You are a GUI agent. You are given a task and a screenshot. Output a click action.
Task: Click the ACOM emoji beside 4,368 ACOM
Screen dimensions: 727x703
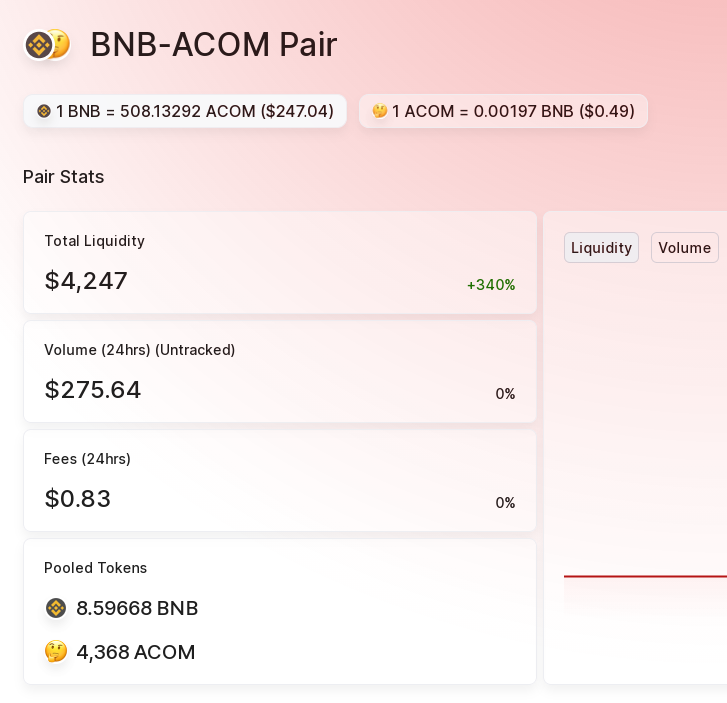[x=56, y=652]
